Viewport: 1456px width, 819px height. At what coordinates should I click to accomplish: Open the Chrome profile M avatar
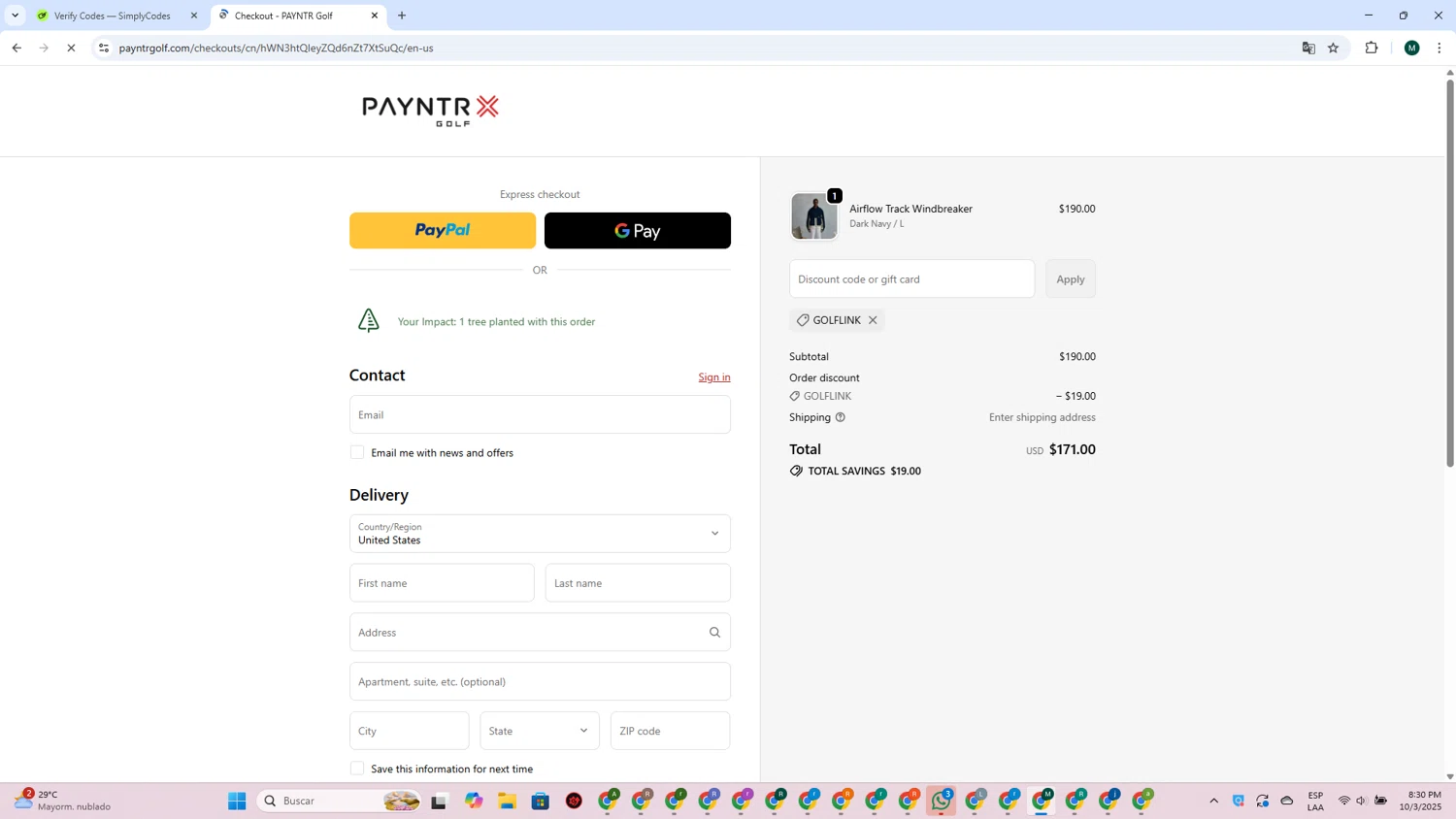[x=1412, y=48]
